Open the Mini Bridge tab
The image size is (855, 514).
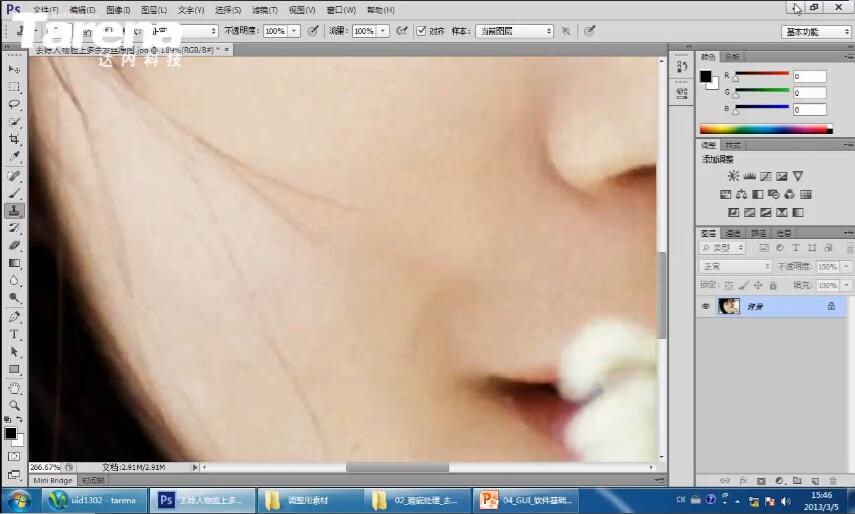[53, 480]
